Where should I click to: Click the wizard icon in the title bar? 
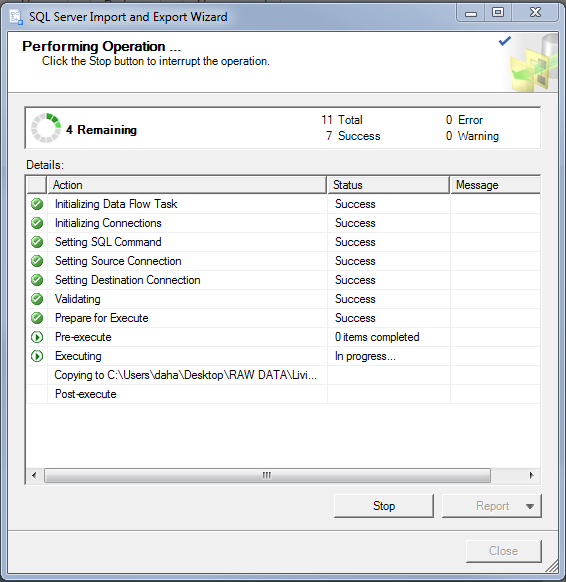click(x=16, y=17)
